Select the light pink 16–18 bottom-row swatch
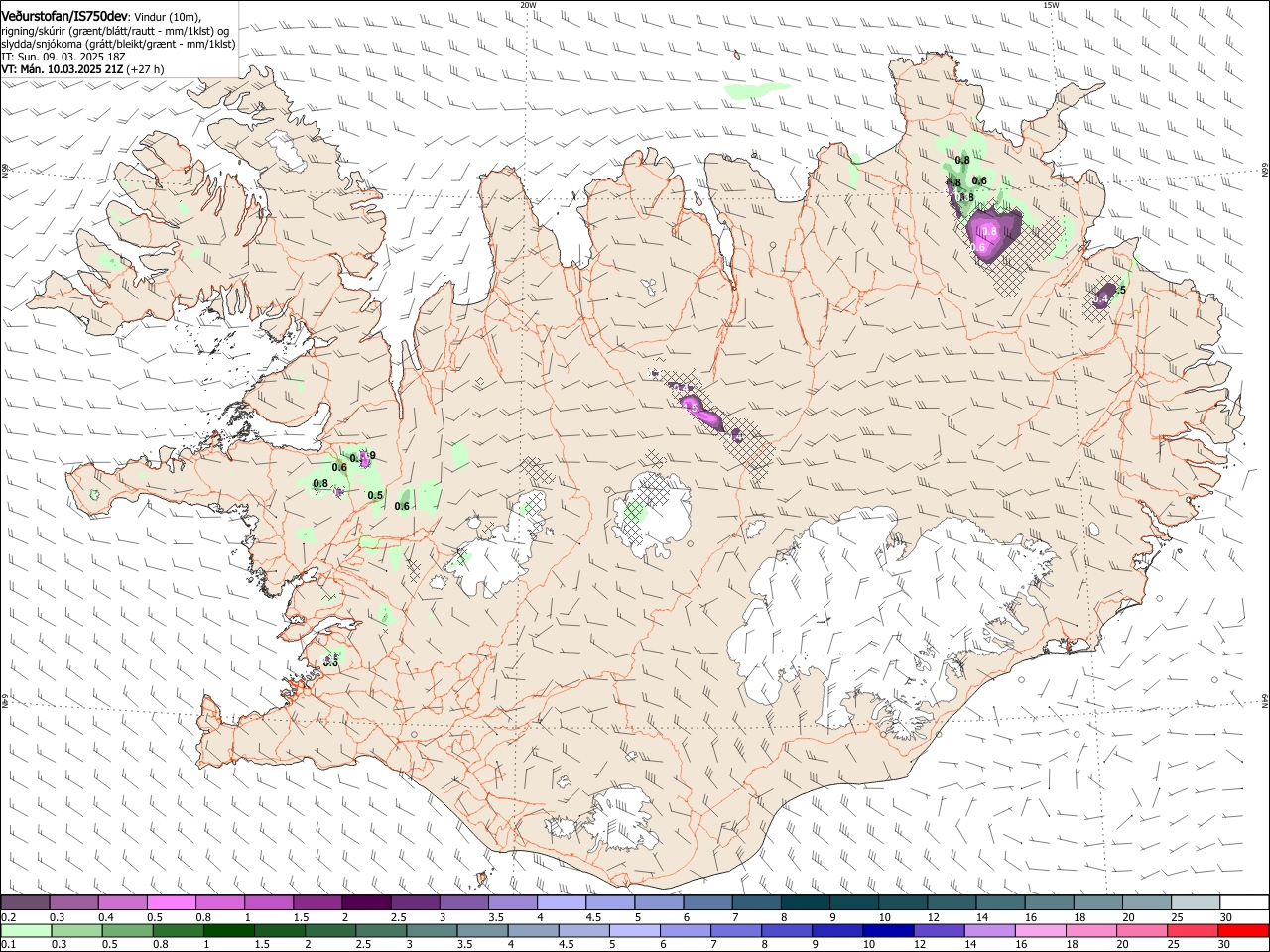Viewport: 1270px width, 952px height. [x=1042, y=930]
